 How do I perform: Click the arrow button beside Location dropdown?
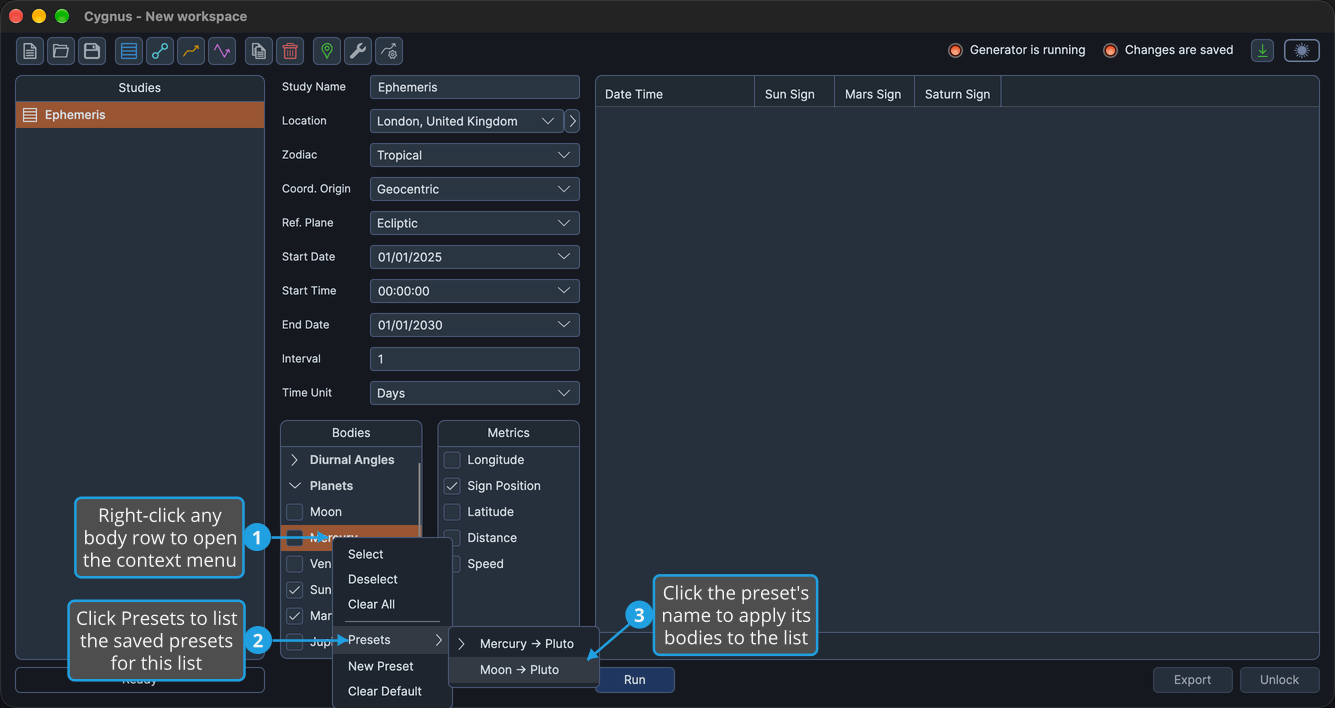tap(572, 121)
